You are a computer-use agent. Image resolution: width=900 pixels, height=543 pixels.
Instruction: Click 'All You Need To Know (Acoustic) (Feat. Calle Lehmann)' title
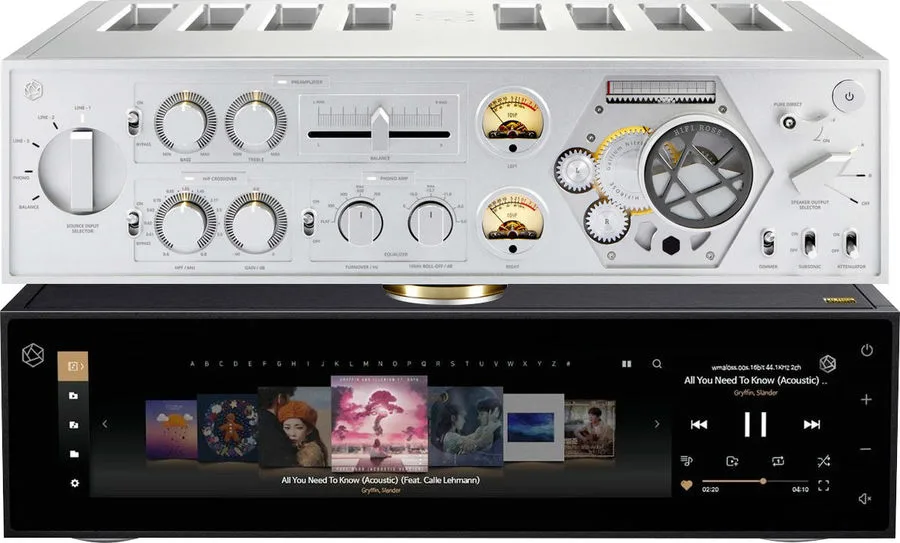click(x=381, y=480)
